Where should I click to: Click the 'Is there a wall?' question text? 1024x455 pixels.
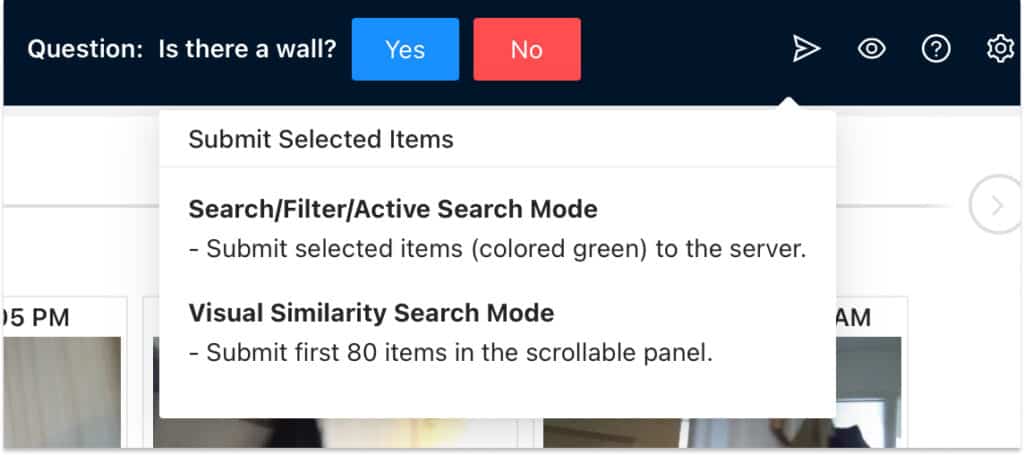tap(247, 49)
